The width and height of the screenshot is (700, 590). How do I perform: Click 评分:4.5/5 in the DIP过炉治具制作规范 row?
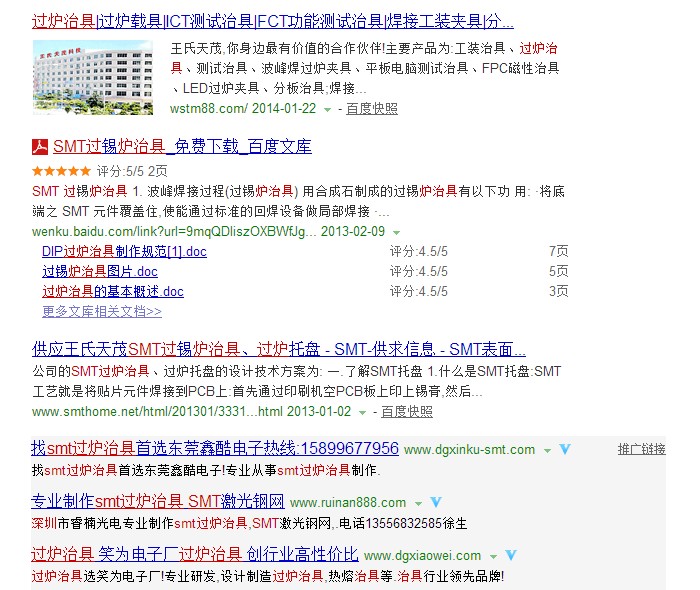[x=419, y=252]
